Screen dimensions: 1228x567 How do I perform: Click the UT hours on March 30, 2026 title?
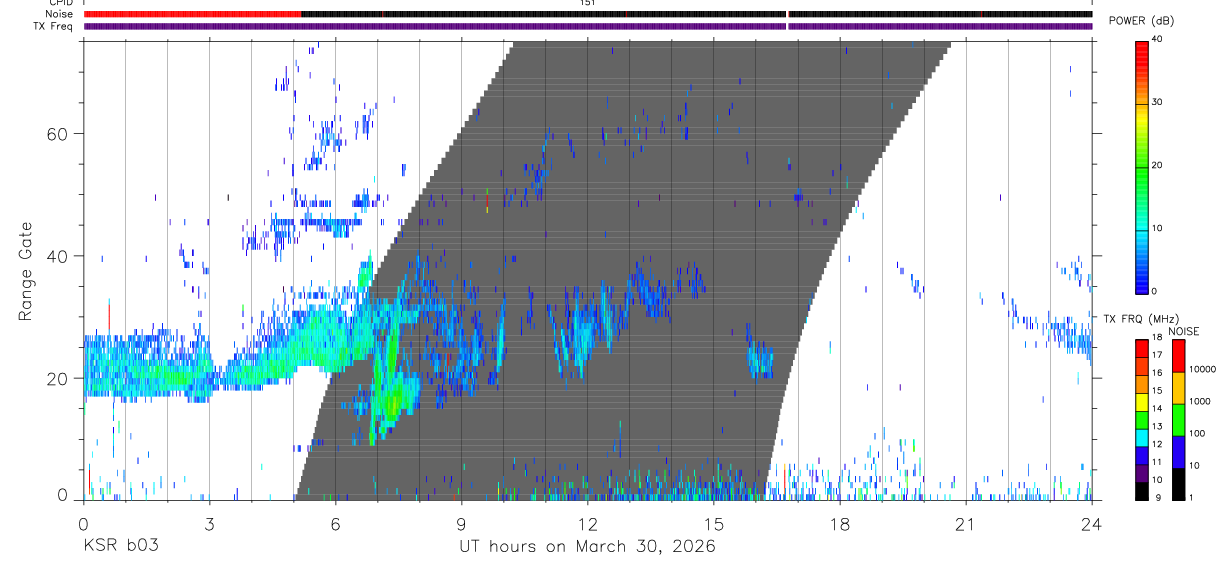(x=587, y=547)
